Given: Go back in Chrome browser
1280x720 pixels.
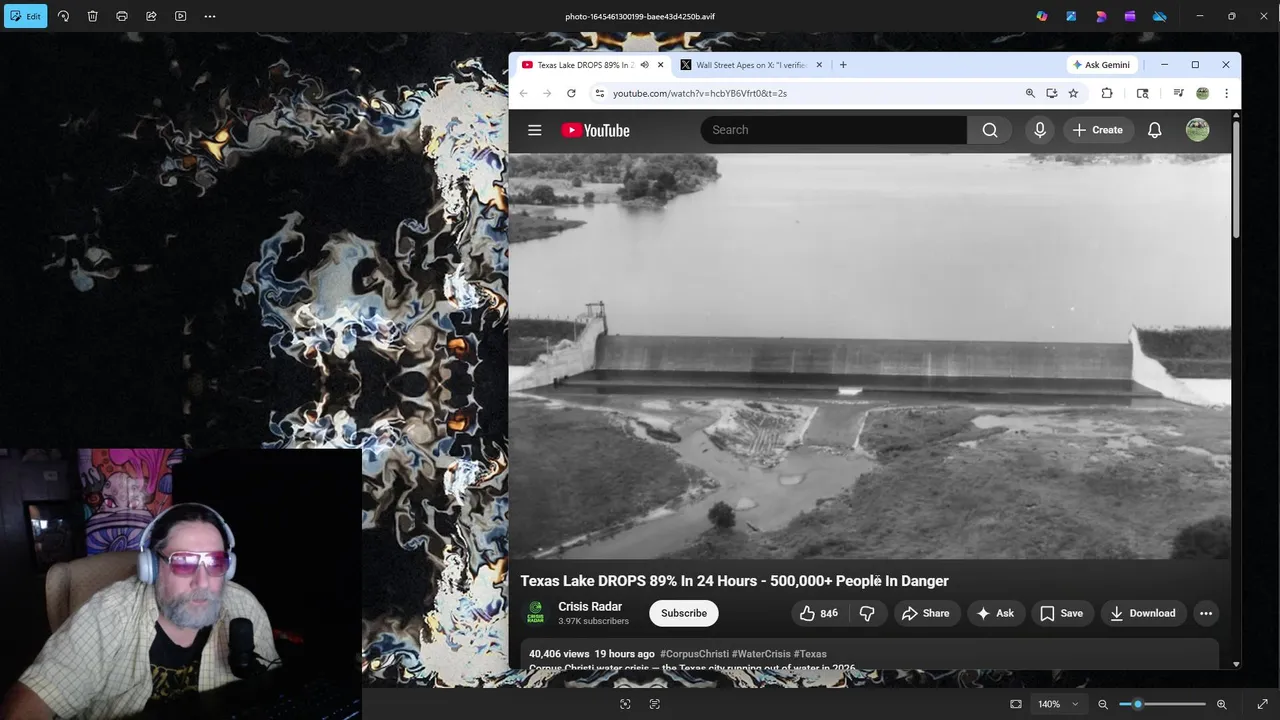Looking at the screenshot, I should 523,93.
